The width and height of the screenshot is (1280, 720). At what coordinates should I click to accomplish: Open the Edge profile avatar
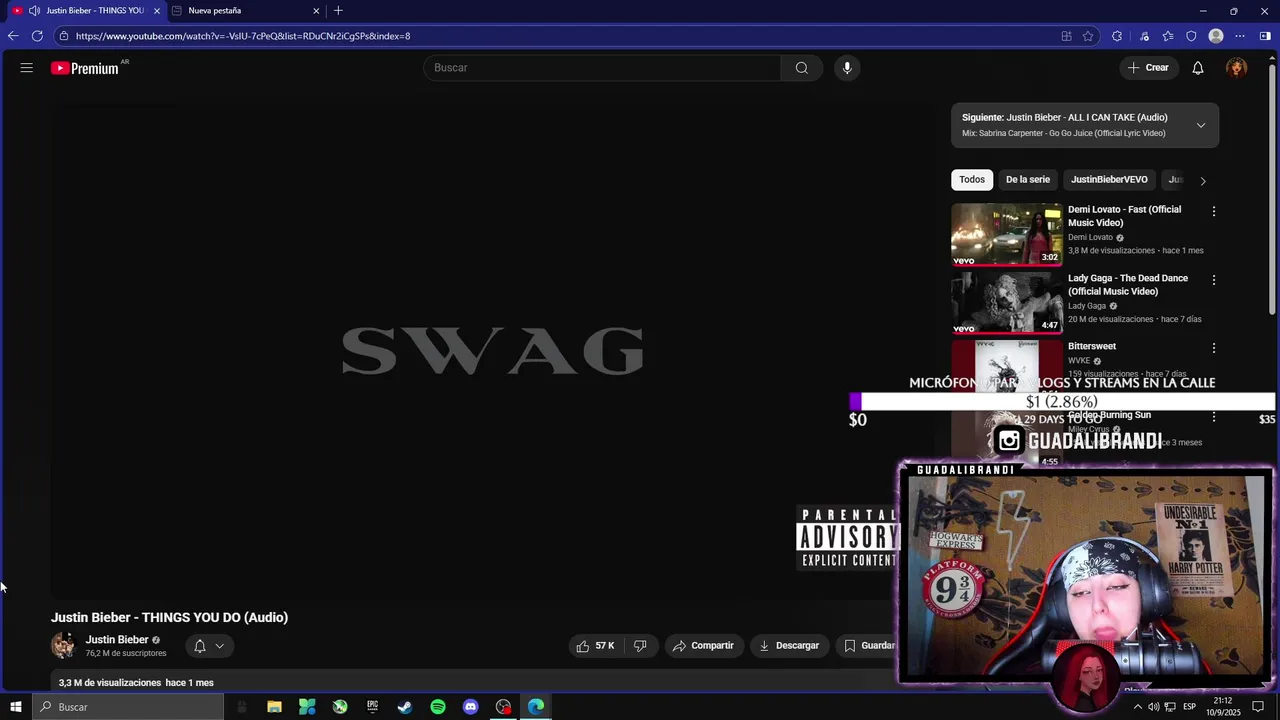[x=1216, y=36]
